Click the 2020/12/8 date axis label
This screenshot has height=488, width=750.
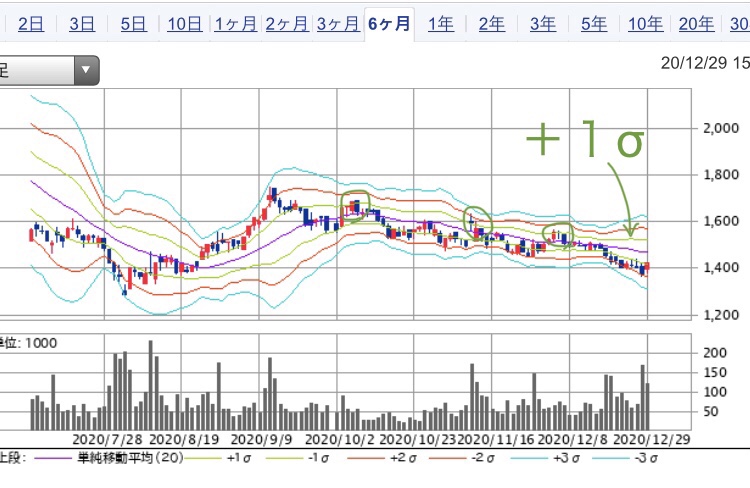click(x=573, y=439)
